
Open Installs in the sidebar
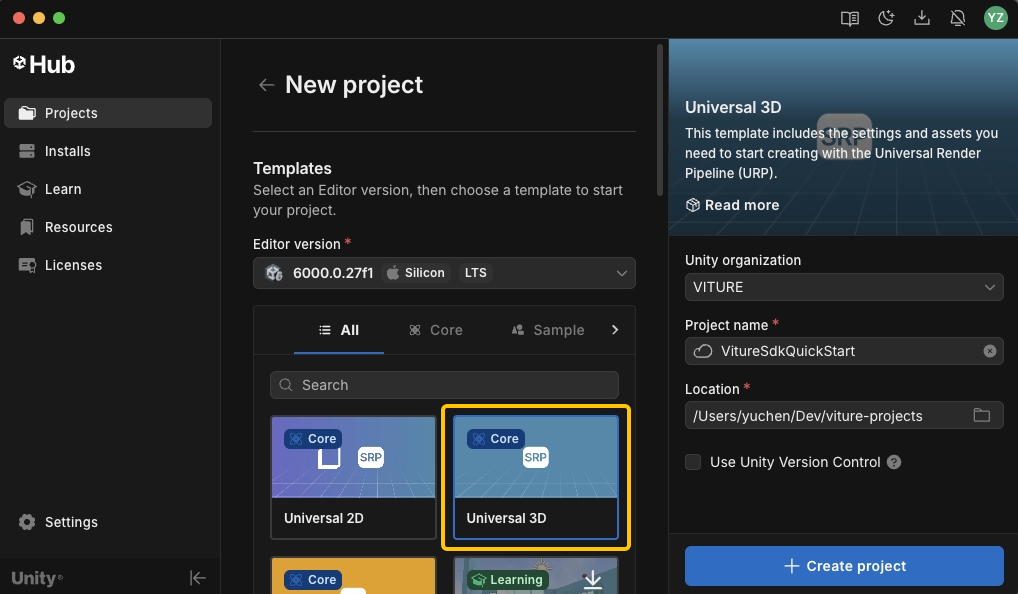(67, 151)
